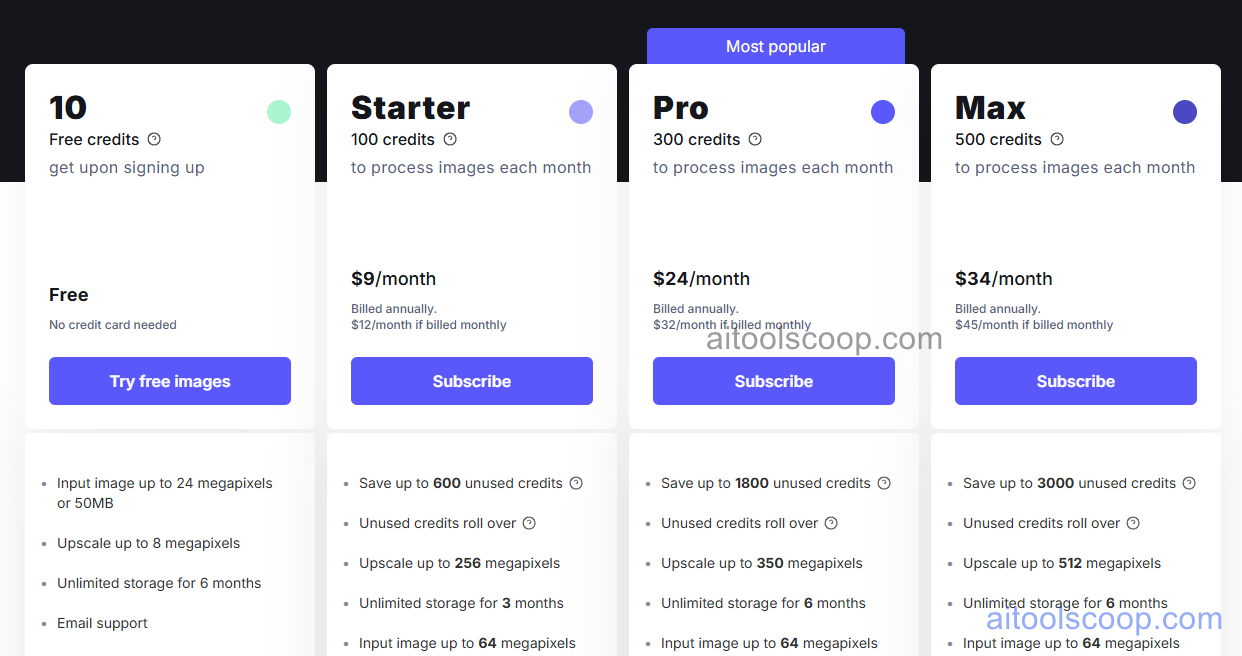The height and width of the screenshot is (656, 1242).
Task: Subscribe to the Max plan
Action: point(1075,381)
